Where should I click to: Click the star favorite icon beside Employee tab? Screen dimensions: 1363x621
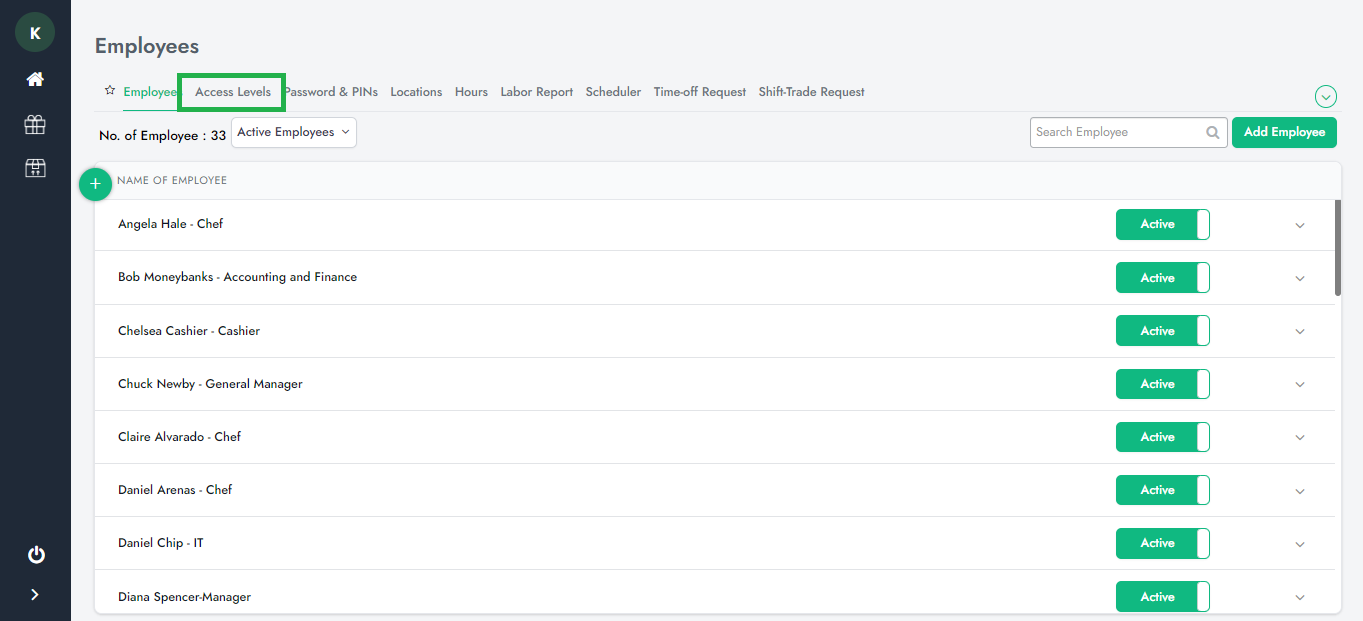(x=110, y=91)
